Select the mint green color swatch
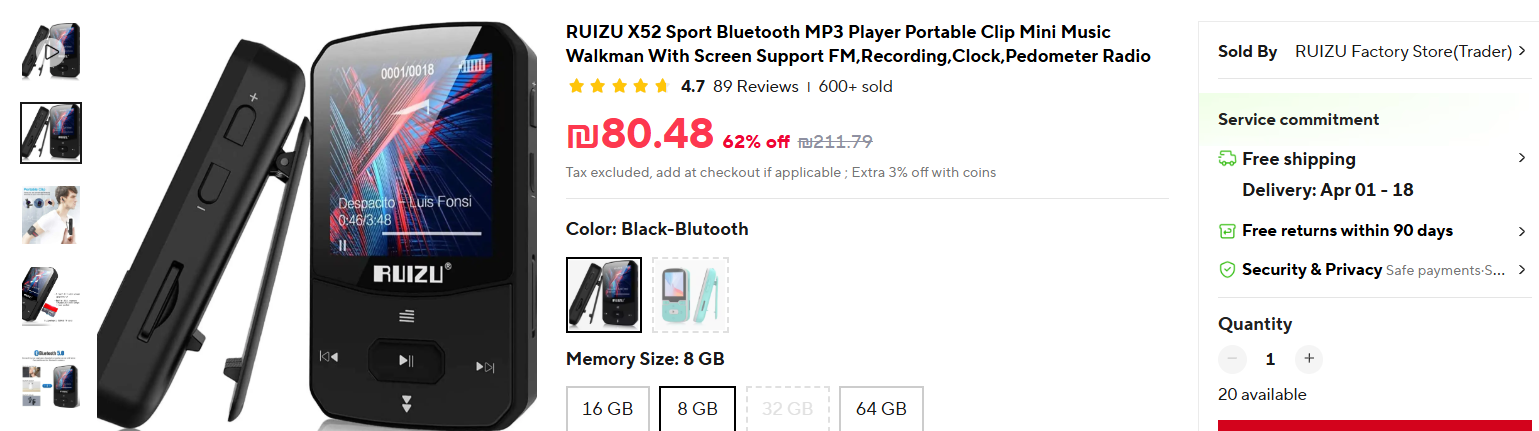1539x431 pixels. pos(690,295)
